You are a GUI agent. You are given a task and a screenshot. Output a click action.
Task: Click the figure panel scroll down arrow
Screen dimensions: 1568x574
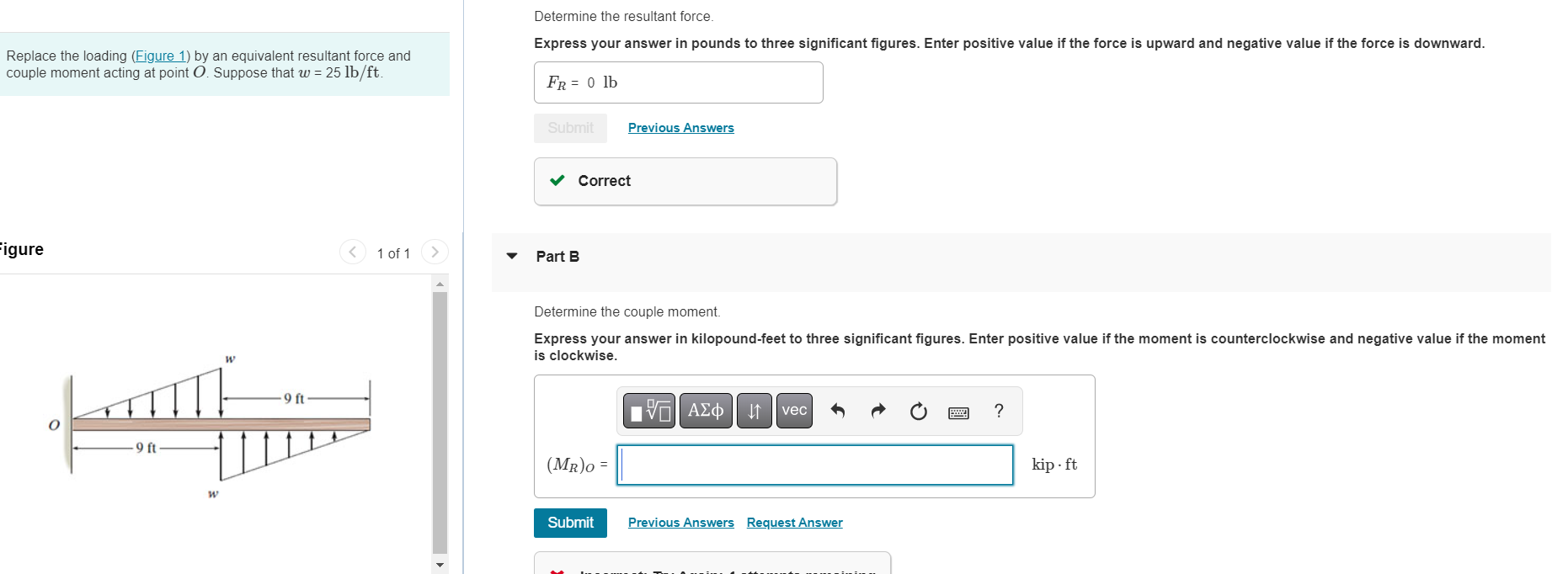click(440, 565)
